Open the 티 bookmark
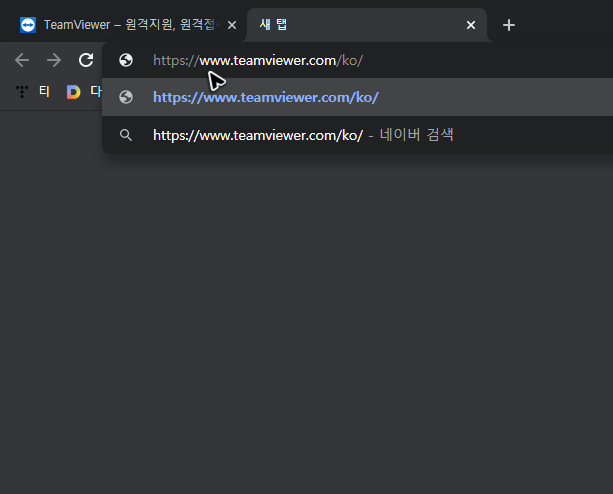This screenshot has width=613, height=494. (44, 91)
